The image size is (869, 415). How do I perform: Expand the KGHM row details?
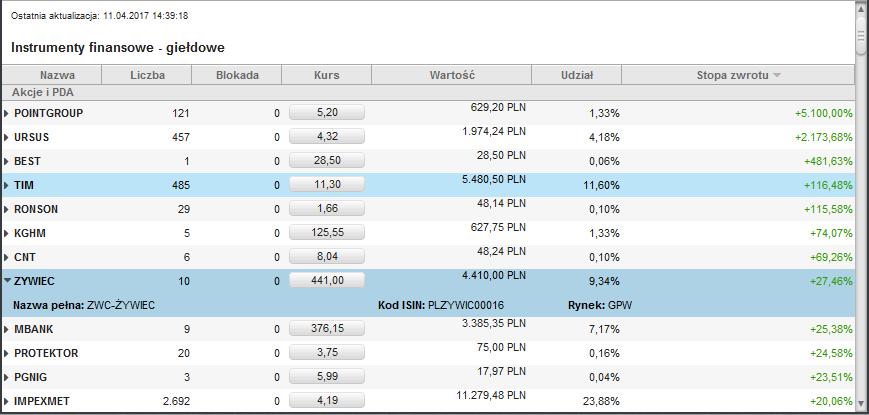(7, 233)
